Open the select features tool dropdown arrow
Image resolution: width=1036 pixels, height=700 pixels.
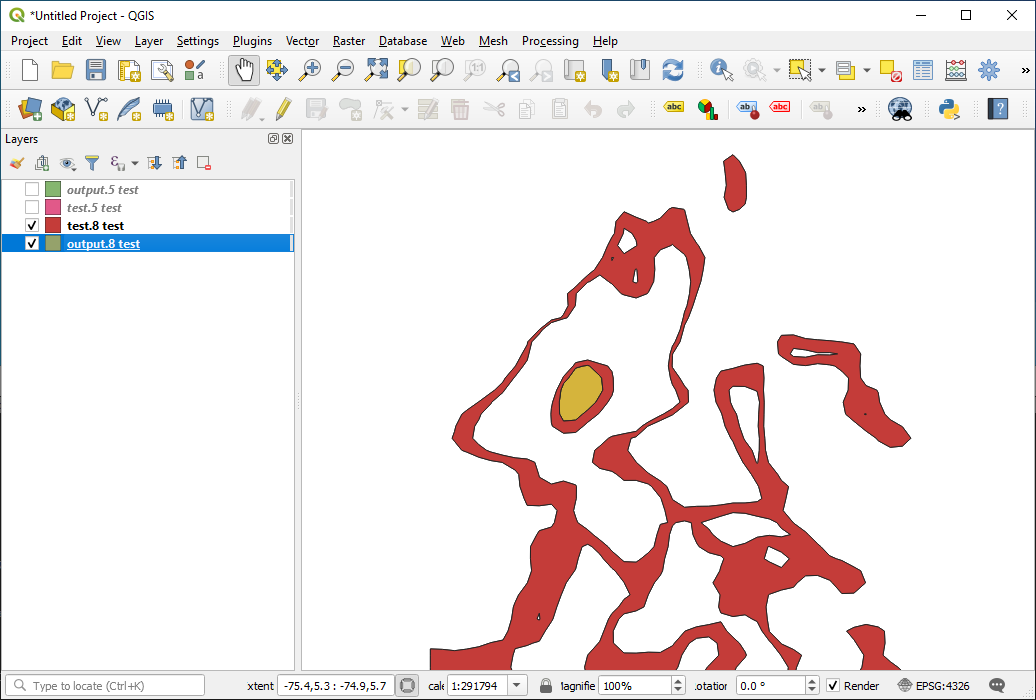point(821,70)
